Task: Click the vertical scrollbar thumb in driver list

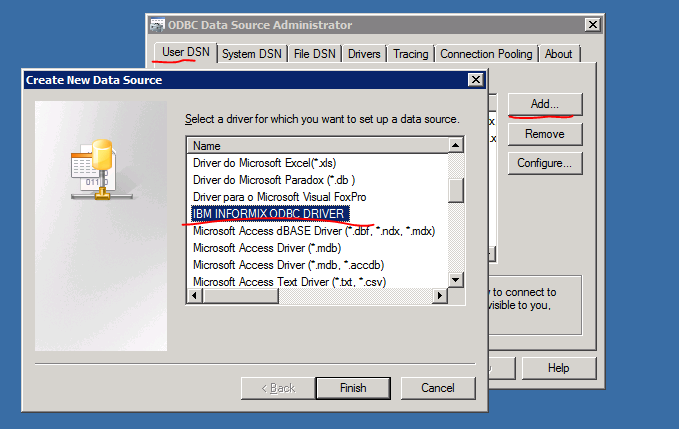Action: tap(456, 190)
